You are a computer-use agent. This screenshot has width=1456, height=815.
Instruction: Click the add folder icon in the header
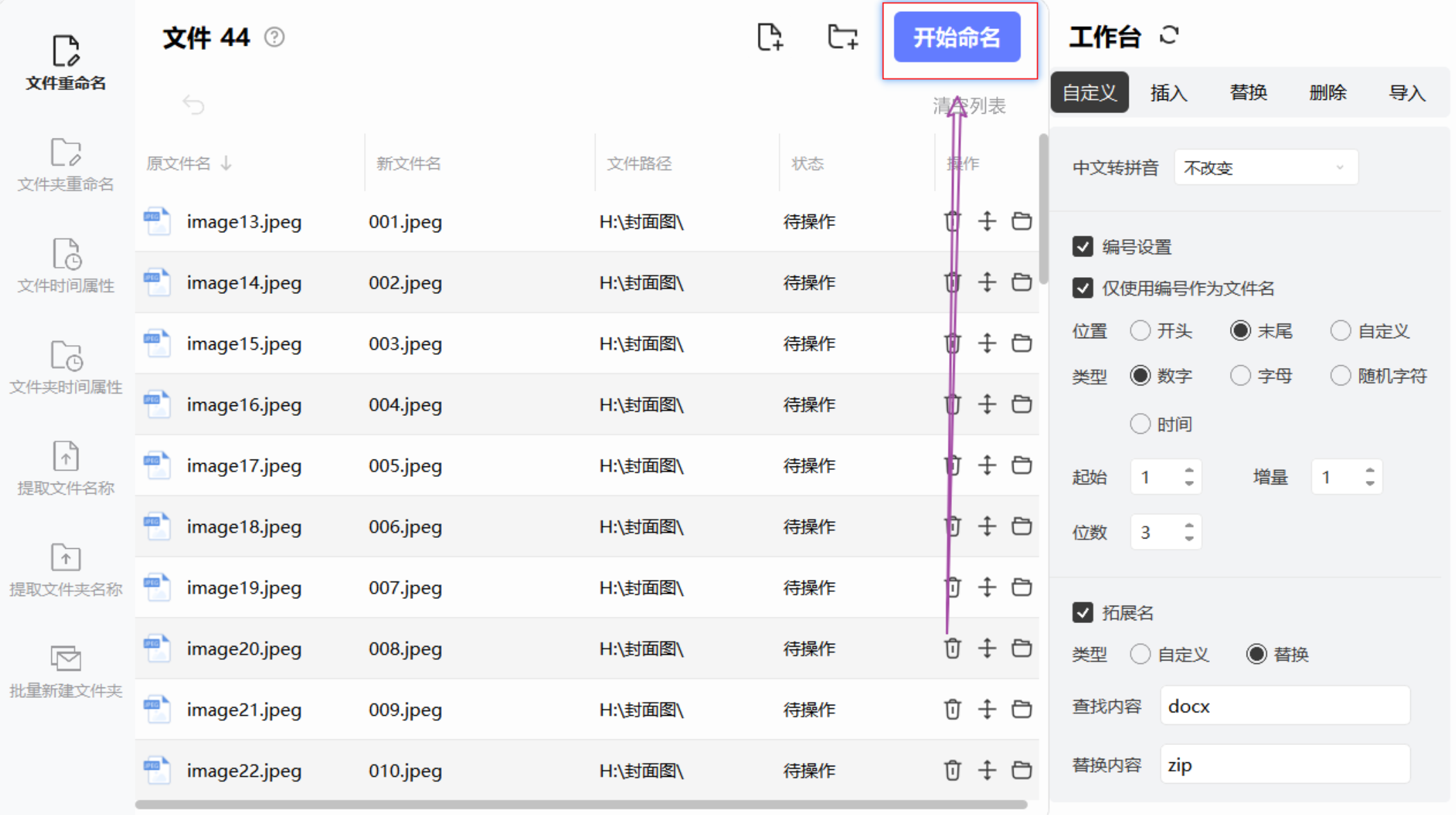tap(842, 37)
